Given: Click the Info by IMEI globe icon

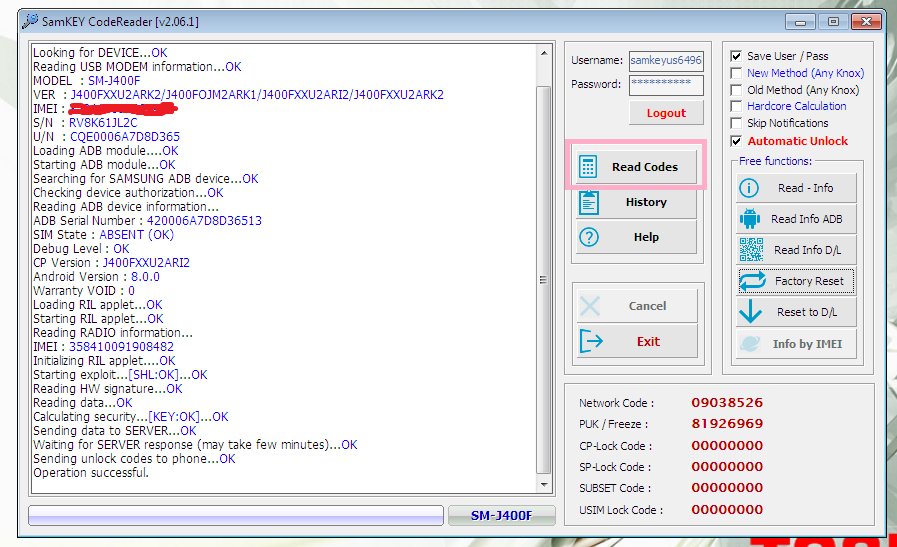Looking at the screenshot, I should 750,343.
